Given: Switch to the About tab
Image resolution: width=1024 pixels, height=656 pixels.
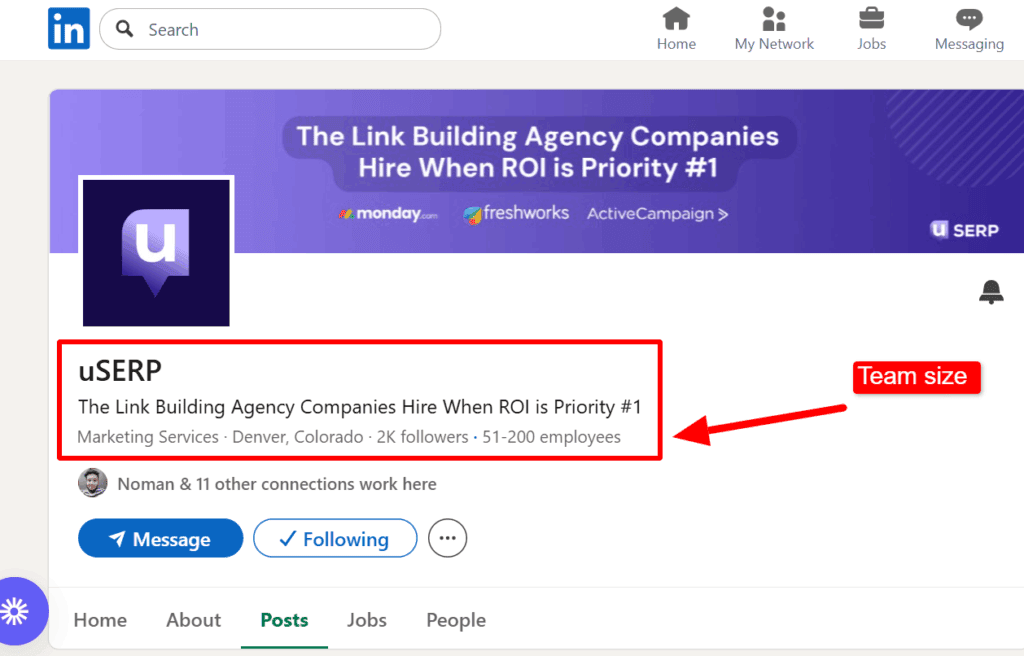Looking at the screenshot, I should click(193, 620).
